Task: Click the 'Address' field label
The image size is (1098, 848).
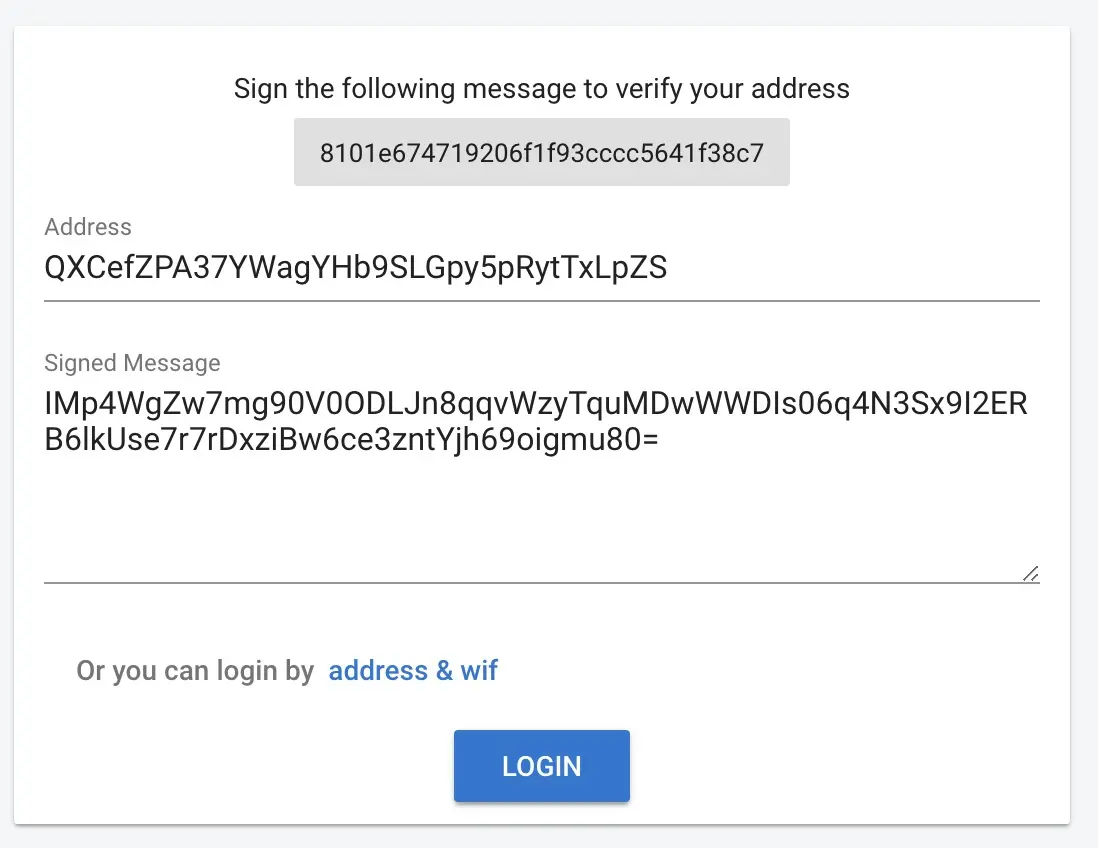Action: point(88,227)
